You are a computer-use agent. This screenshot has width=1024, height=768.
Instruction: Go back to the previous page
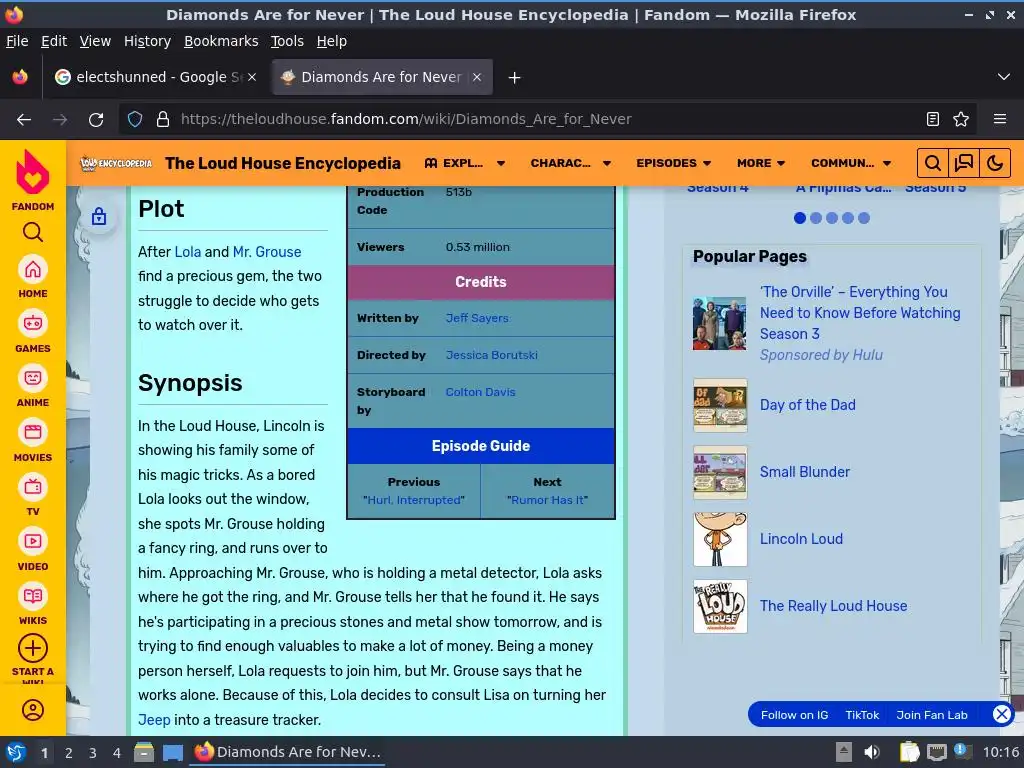click(x=24, y=120)
